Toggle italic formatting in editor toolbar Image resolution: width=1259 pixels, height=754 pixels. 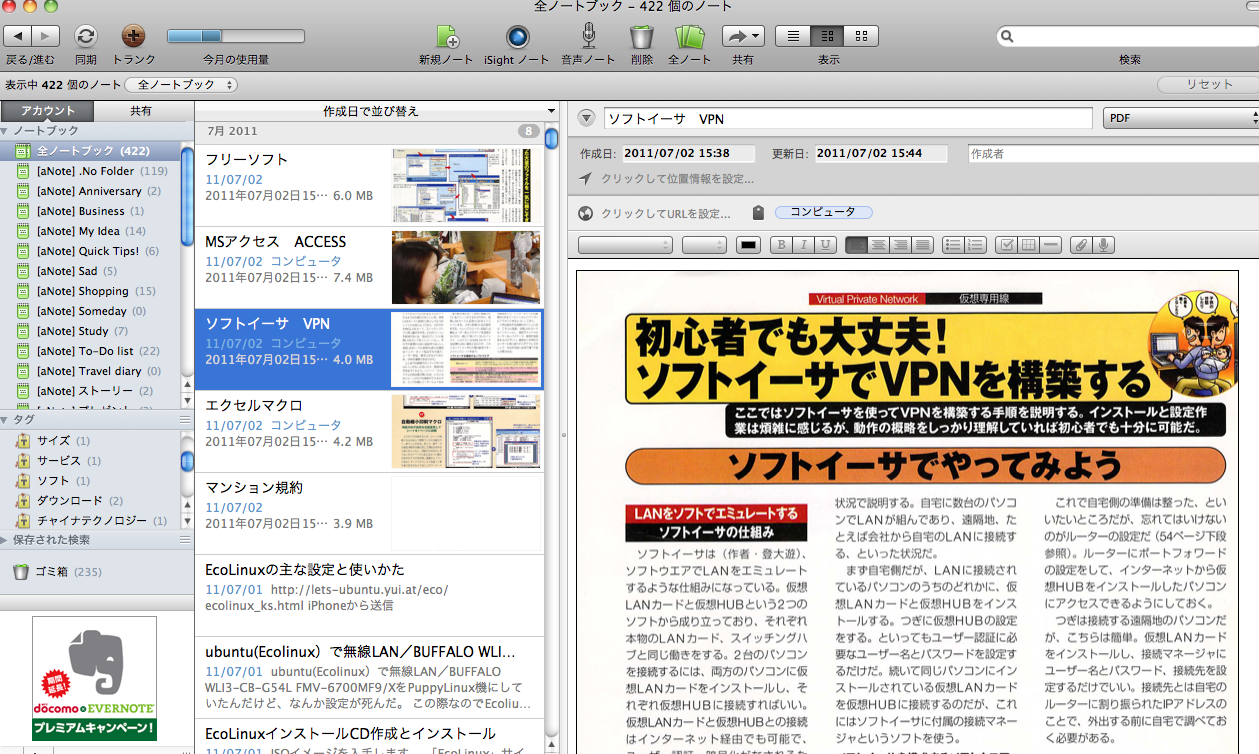[x=803, y=245]
